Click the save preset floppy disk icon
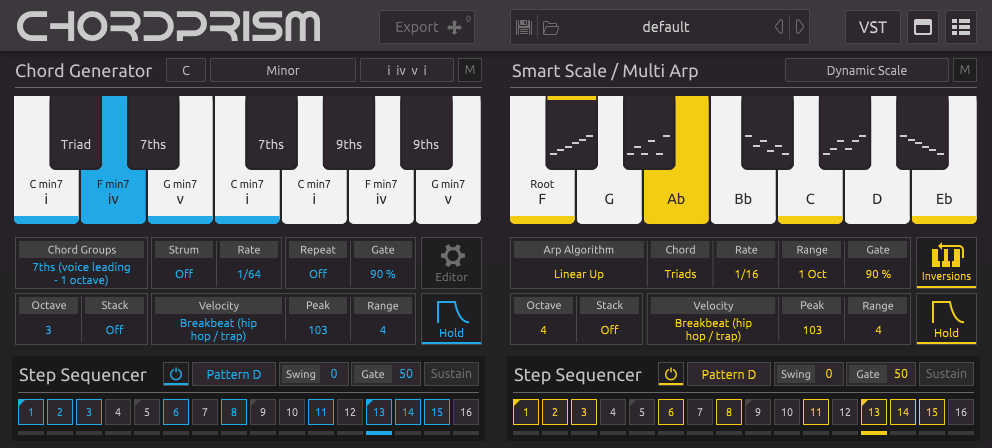Image resolution: width=992 pixels, height=448 pixels. (524, 28)
